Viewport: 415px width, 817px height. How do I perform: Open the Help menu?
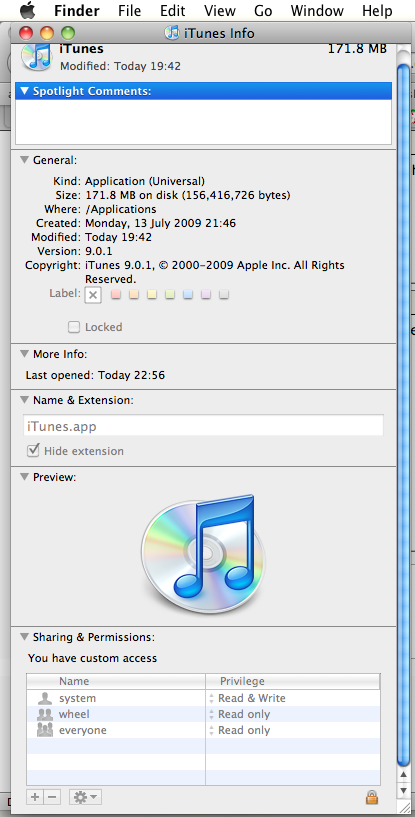(x=377, y=10)
